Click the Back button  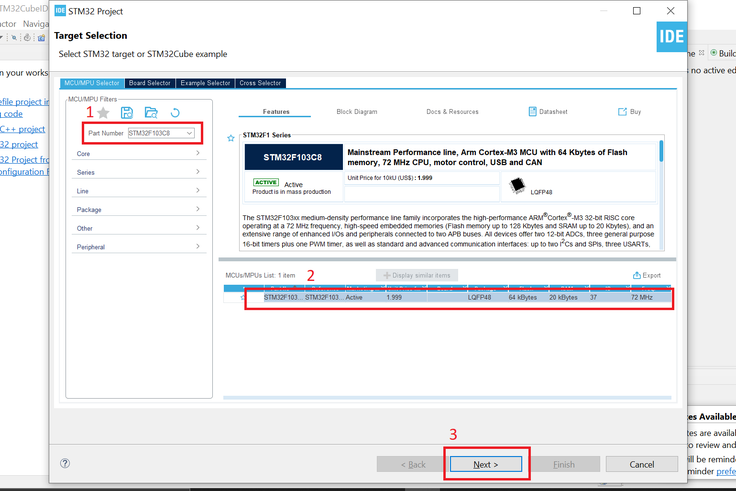click(x=413, y=464)
